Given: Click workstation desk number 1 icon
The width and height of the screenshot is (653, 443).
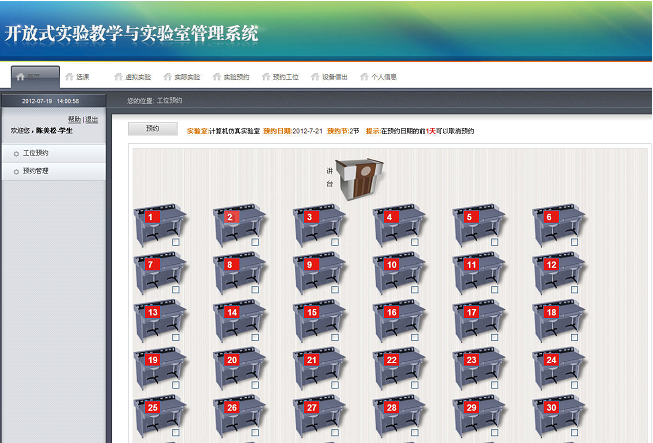Looking at the screenshot, I should pyautogui.click(x=159, y=226).
